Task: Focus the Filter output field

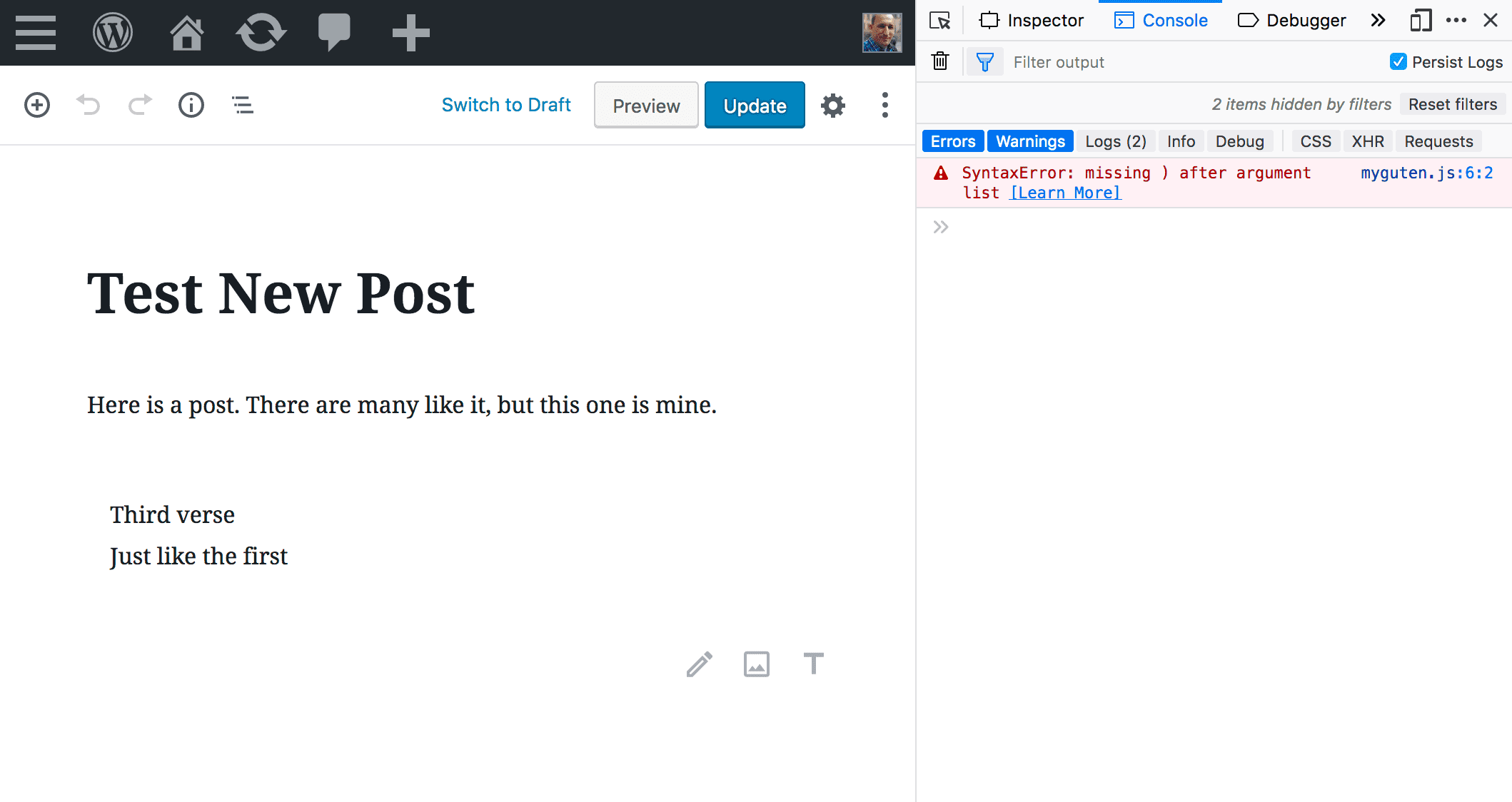Action: pos(1192,62)
